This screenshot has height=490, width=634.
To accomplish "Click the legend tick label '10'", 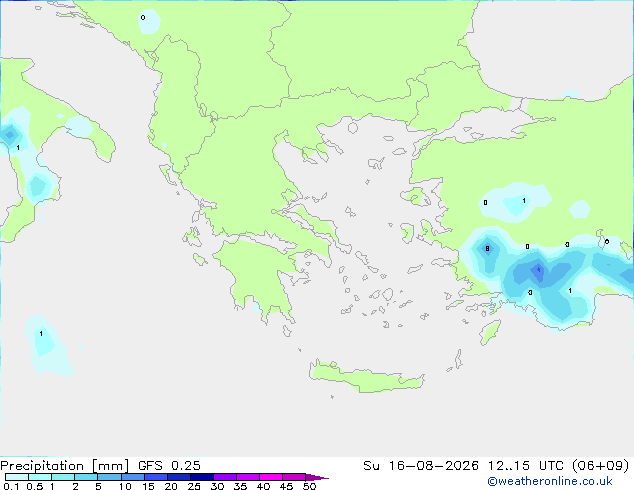I will (125, 486).
